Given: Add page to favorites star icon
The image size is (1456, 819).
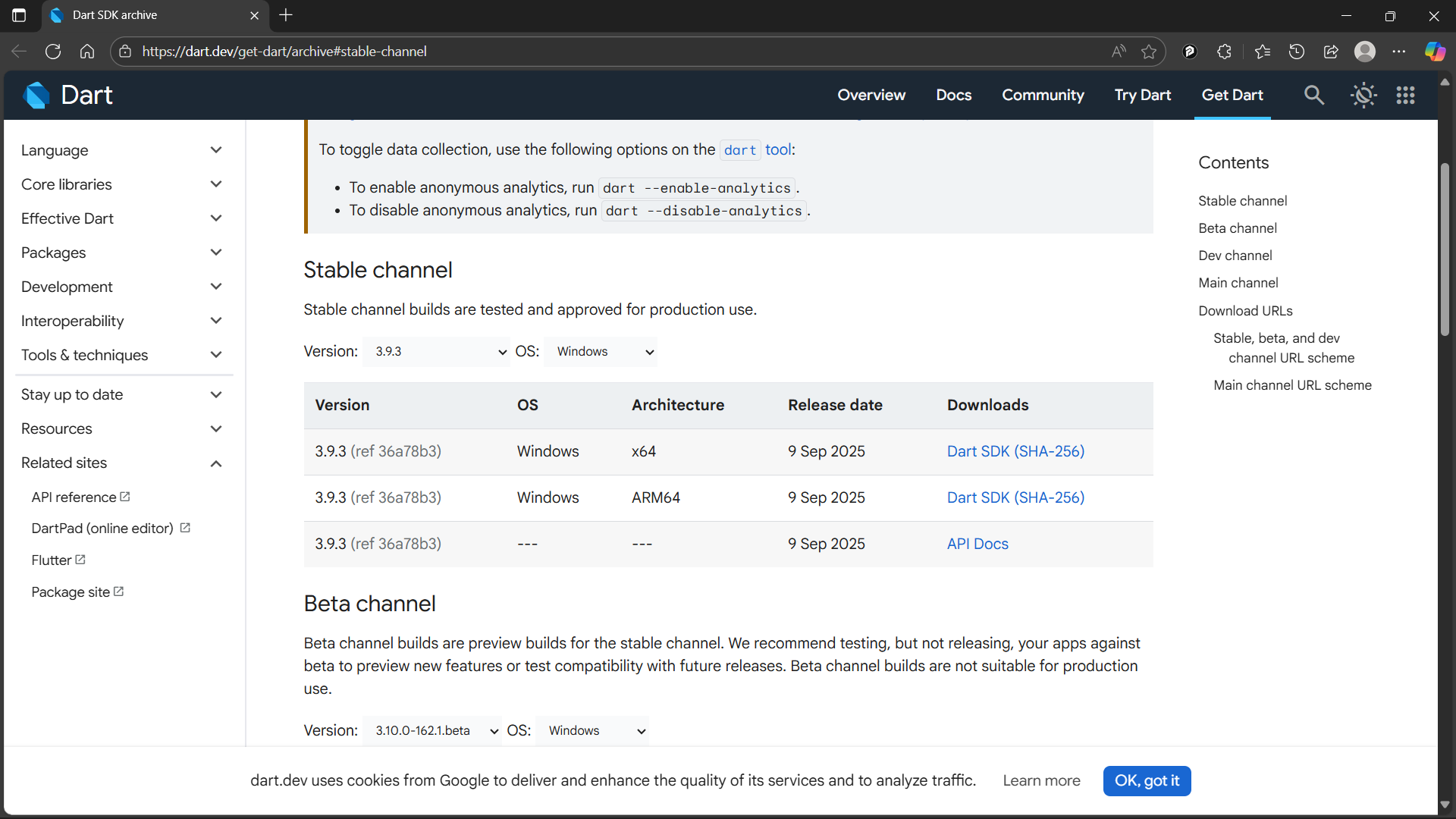Looking at the screenshot, I should click(1149, 52).
